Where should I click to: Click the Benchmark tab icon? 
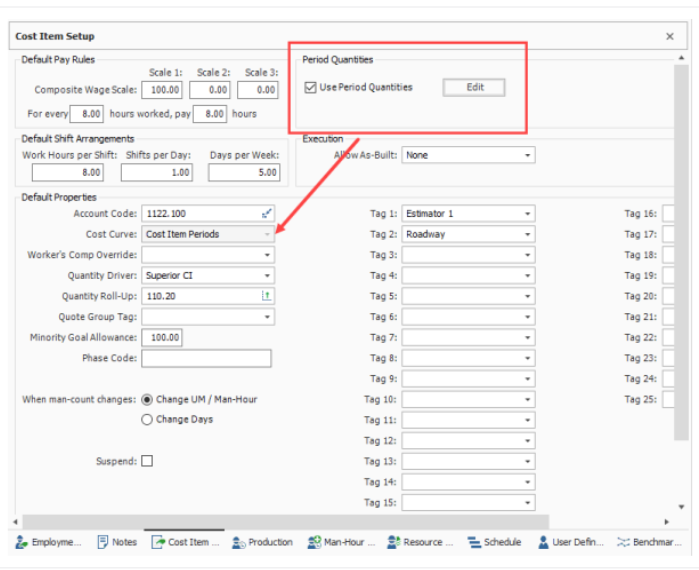click(x=623, y=542)
